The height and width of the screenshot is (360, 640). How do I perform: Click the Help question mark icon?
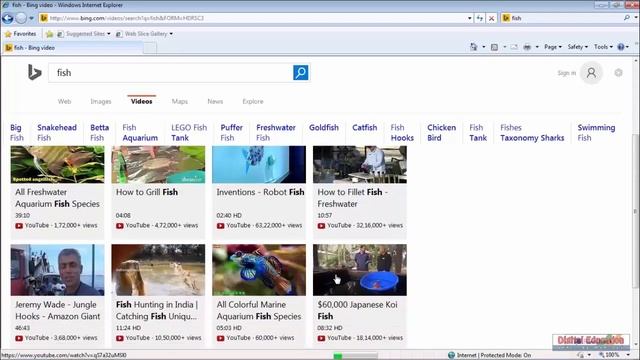click(621, 47)
